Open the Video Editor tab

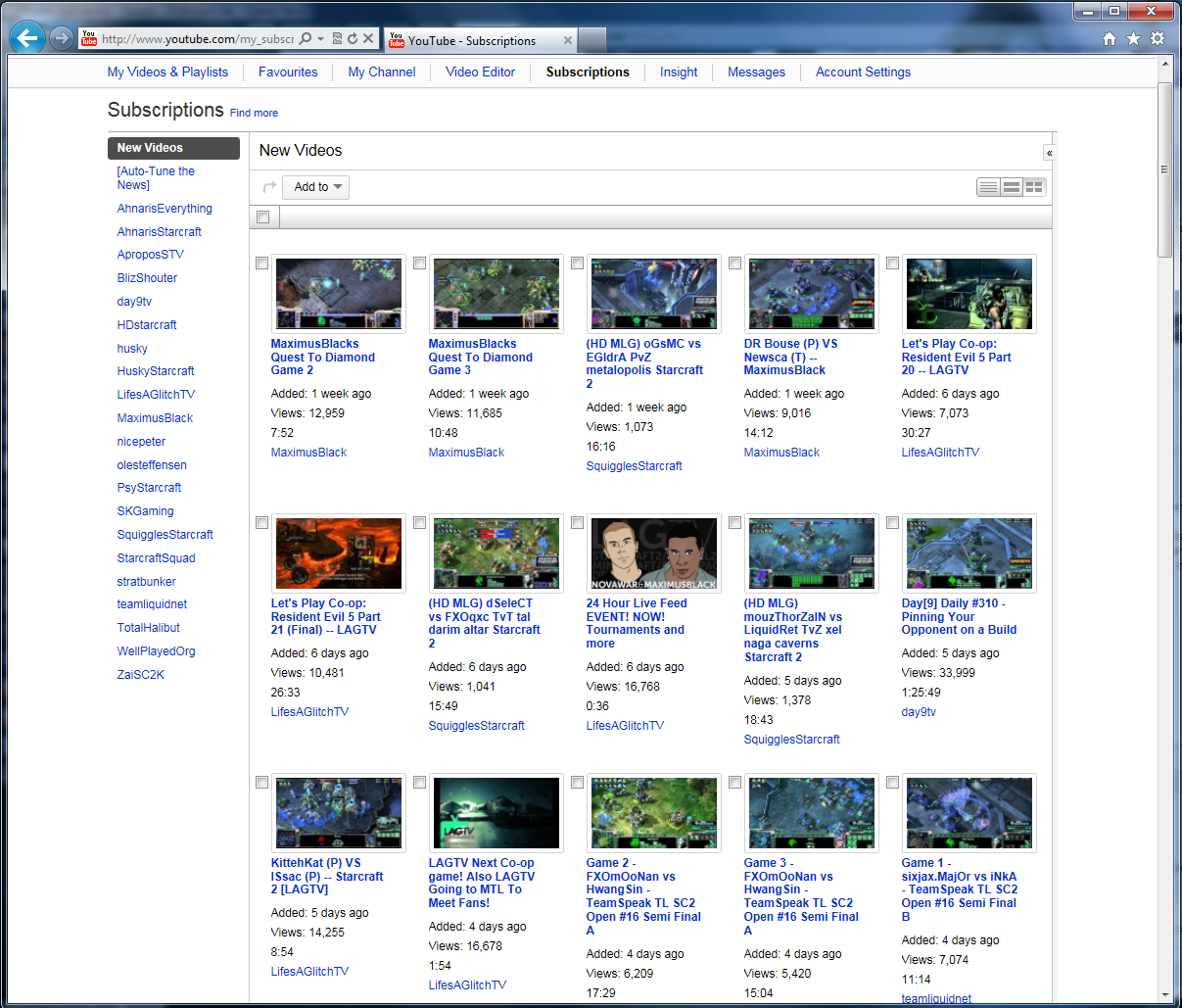[480, 72]
